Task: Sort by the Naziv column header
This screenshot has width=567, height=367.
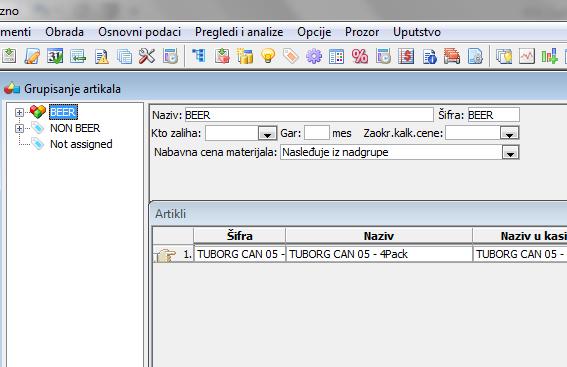Action: coord(379,236)
